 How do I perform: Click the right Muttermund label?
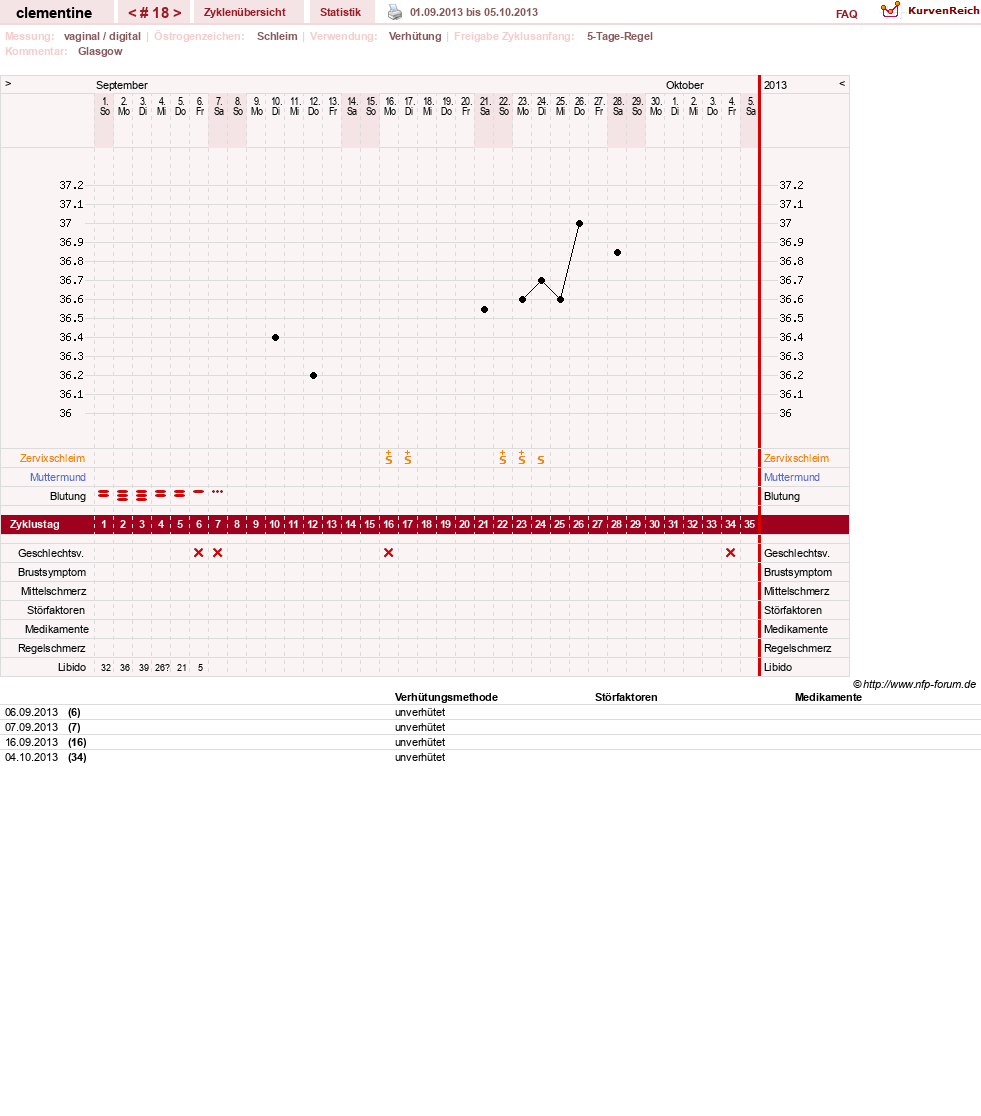click(792, 478)
